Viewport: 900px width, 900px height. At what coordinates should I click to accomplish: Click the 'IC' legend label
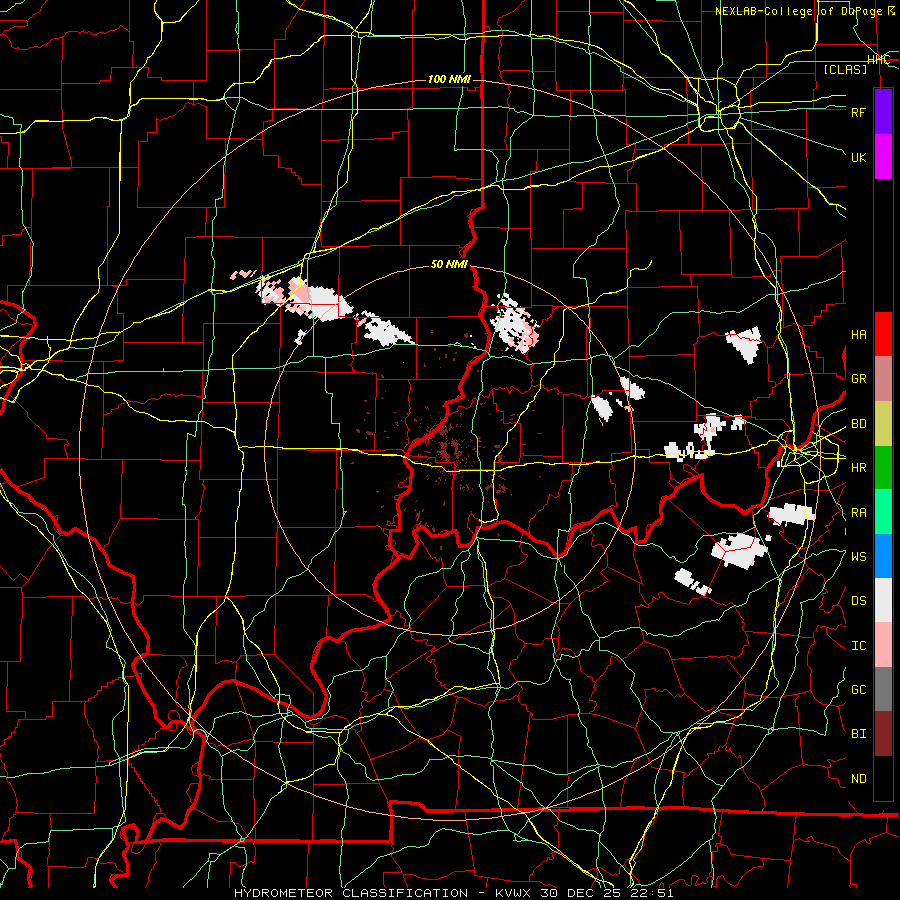pyautogui.click(x=858, y=646)
